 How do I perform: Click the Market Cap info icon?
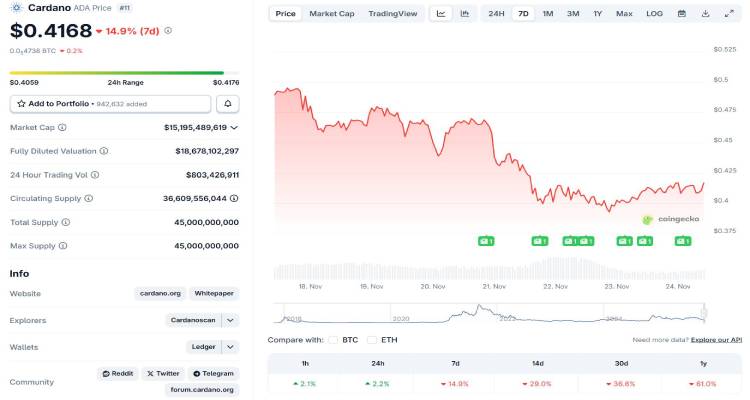pyautogui.click(x=62, y=128)
